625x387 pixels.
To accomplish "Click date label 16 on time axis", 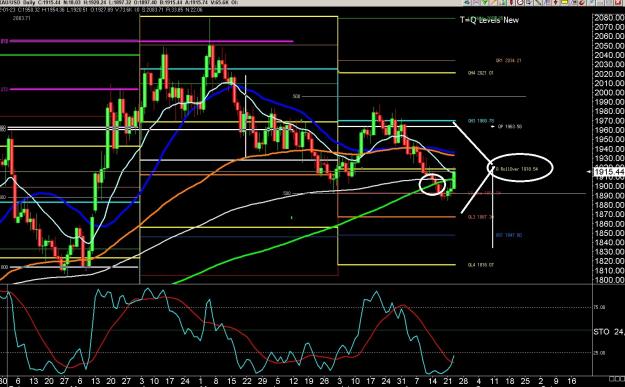I will [571, 381].
